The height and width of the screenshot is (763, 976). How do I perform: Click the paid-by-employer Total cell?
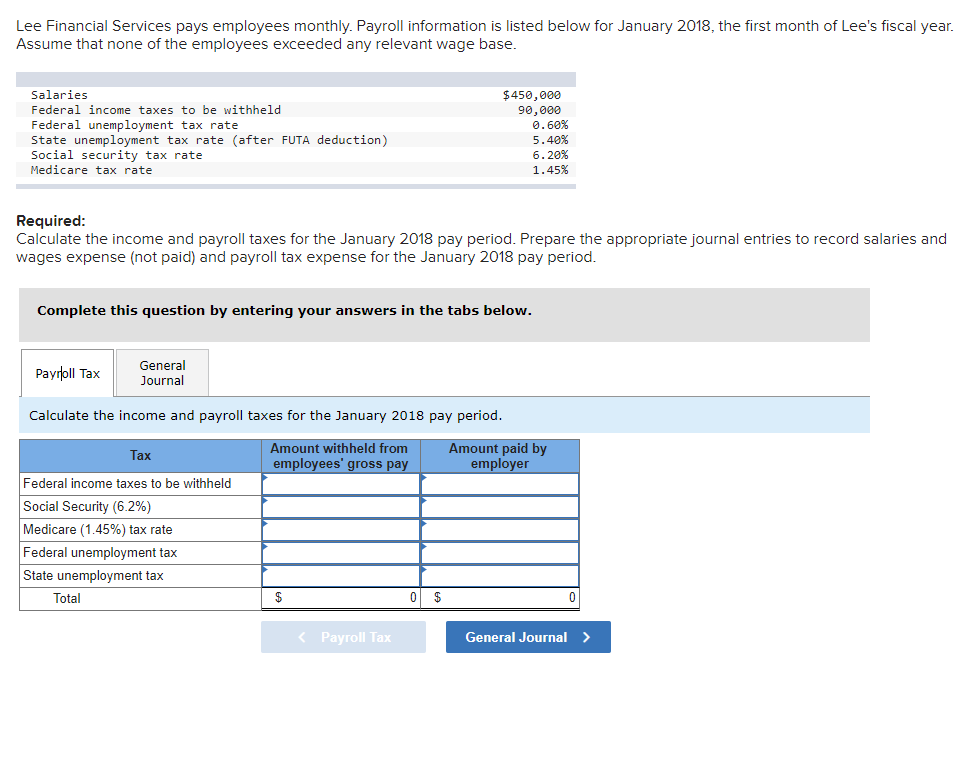(500, 598)
